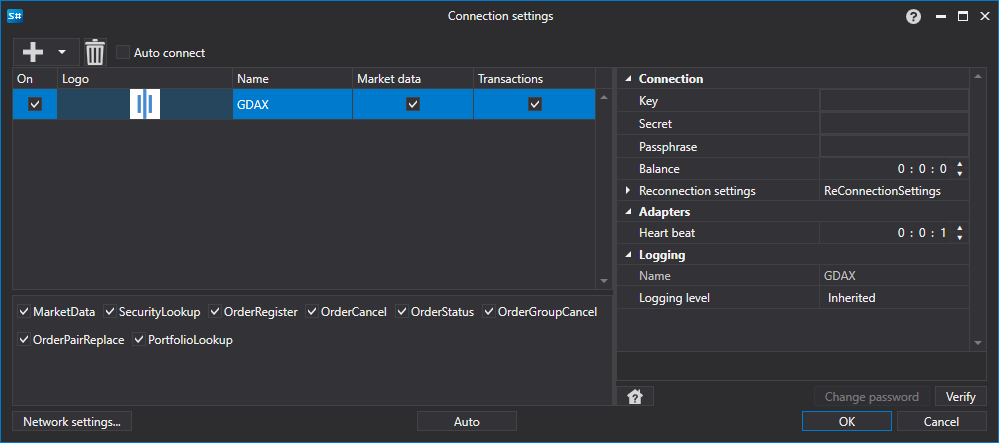
Task: Close the Connection settings window
Action: (x=983, y=17)
